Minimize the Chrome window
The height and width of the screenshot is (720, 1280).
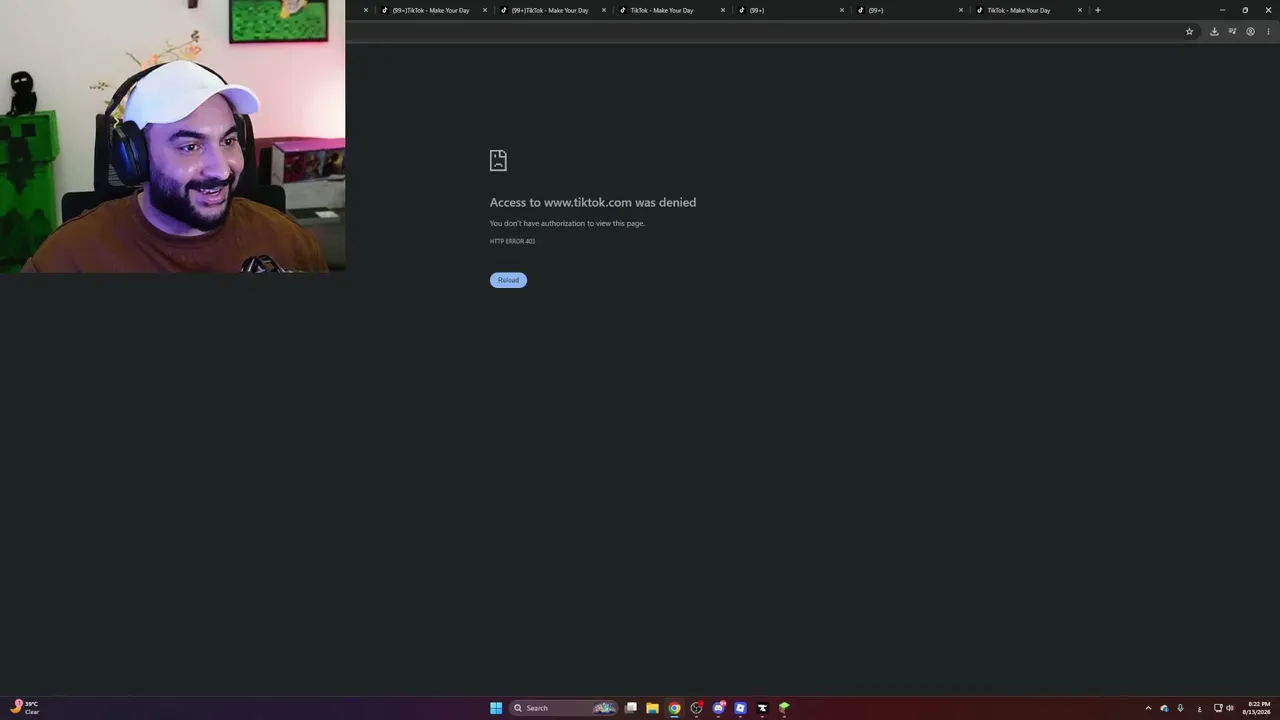[x=1222, y=10]
